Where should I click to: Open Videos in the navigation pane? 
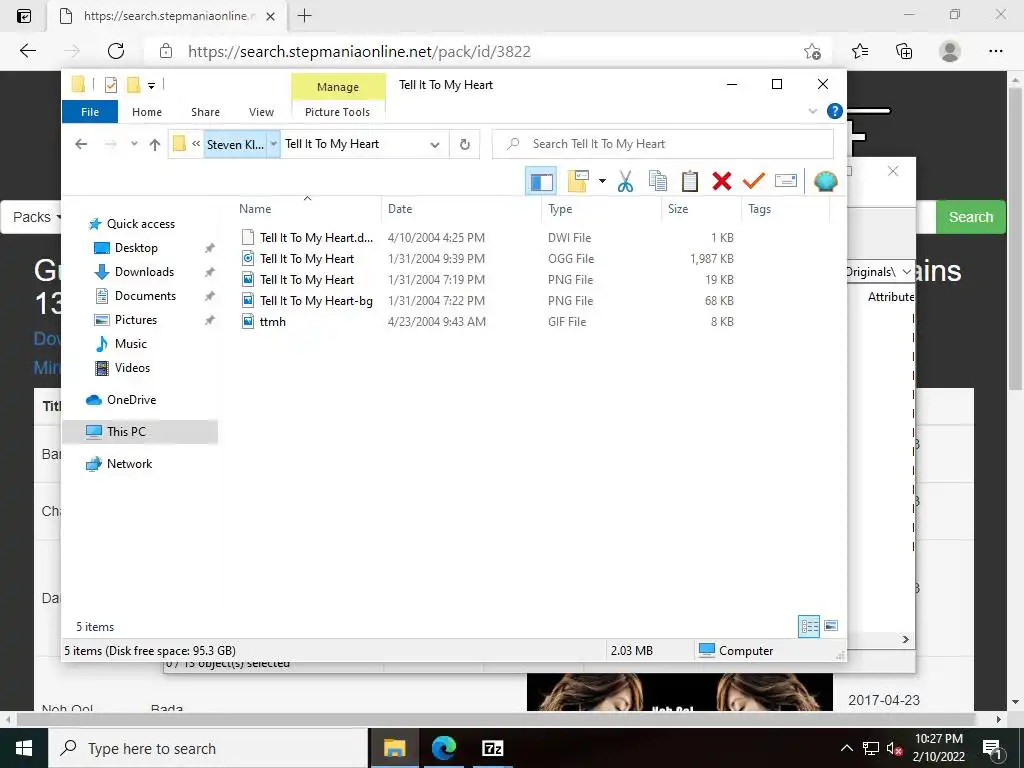[x=132, y=368]
